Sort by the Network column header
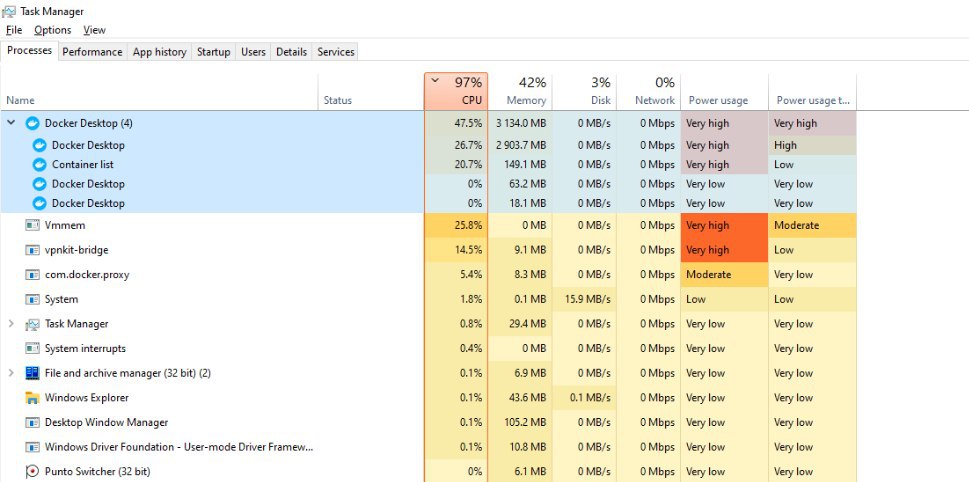Screen dimensions: 969x482 649,91
